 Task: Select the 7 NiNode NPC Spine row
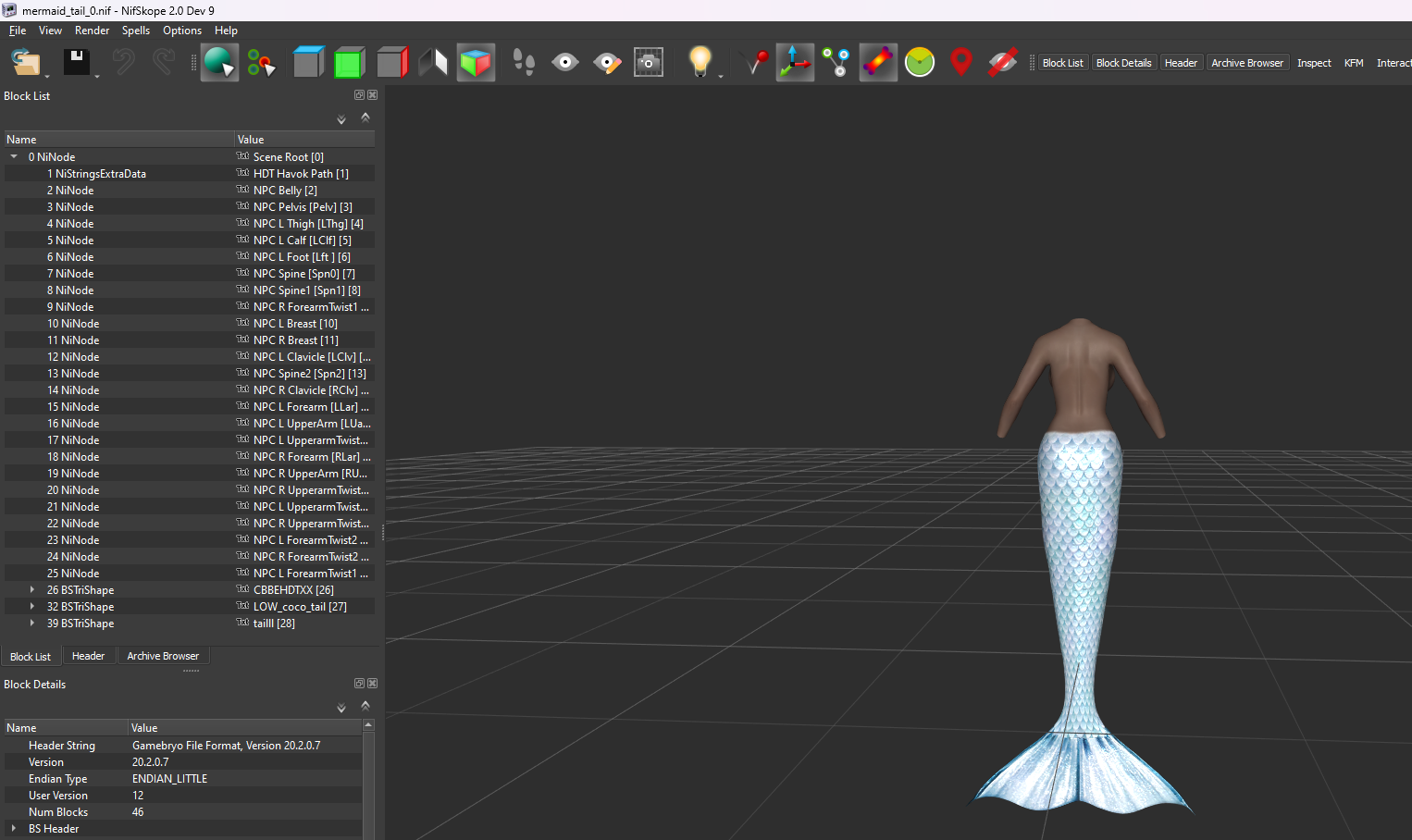click(189, 274)
